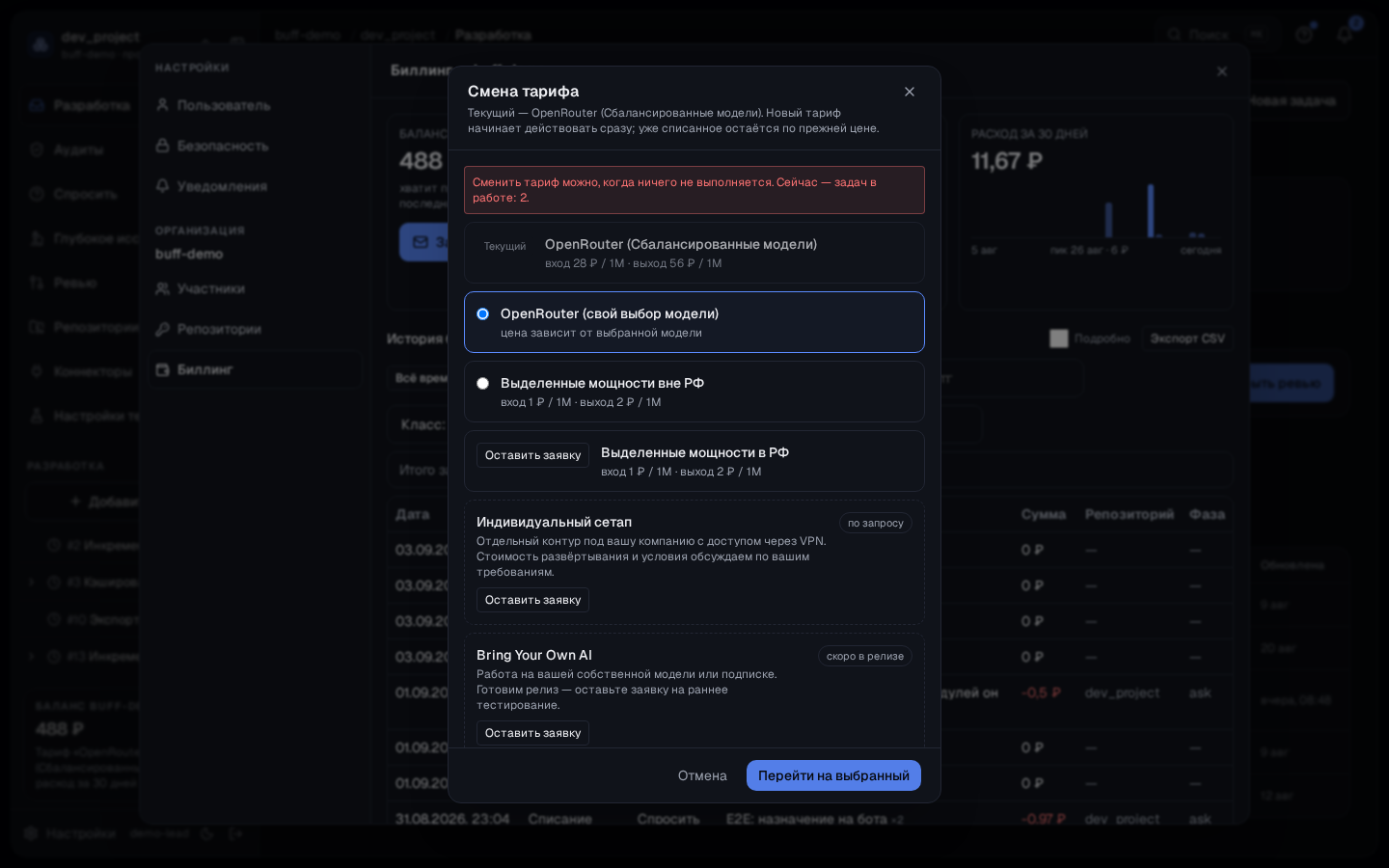The height and width of the screenshot is (868, 1389).
Task: Toggle dark theme moon icon
Action: pyautogui.click(x=206, y=833)
